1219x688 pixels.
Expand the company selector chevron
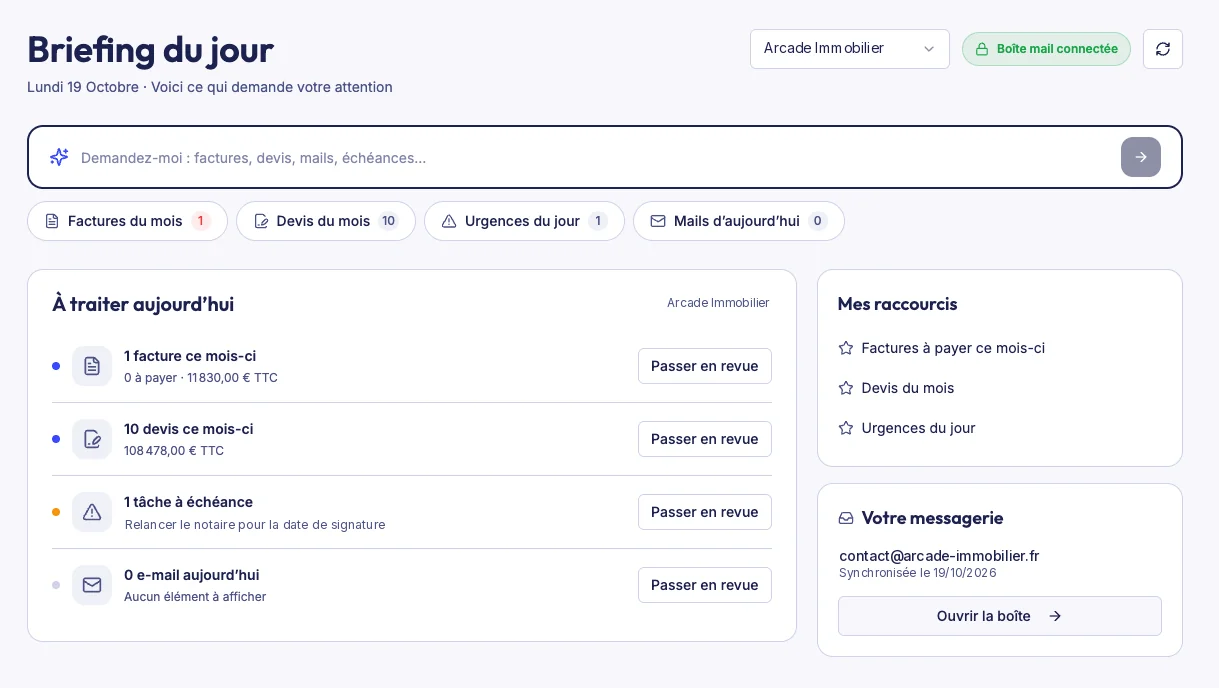[x=929, y=49]
